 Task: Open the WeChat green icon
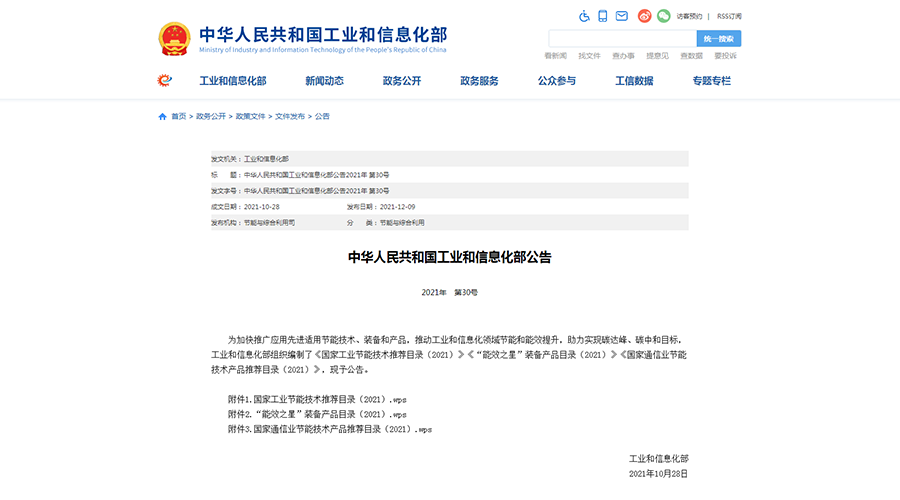(x=663, y=16)
